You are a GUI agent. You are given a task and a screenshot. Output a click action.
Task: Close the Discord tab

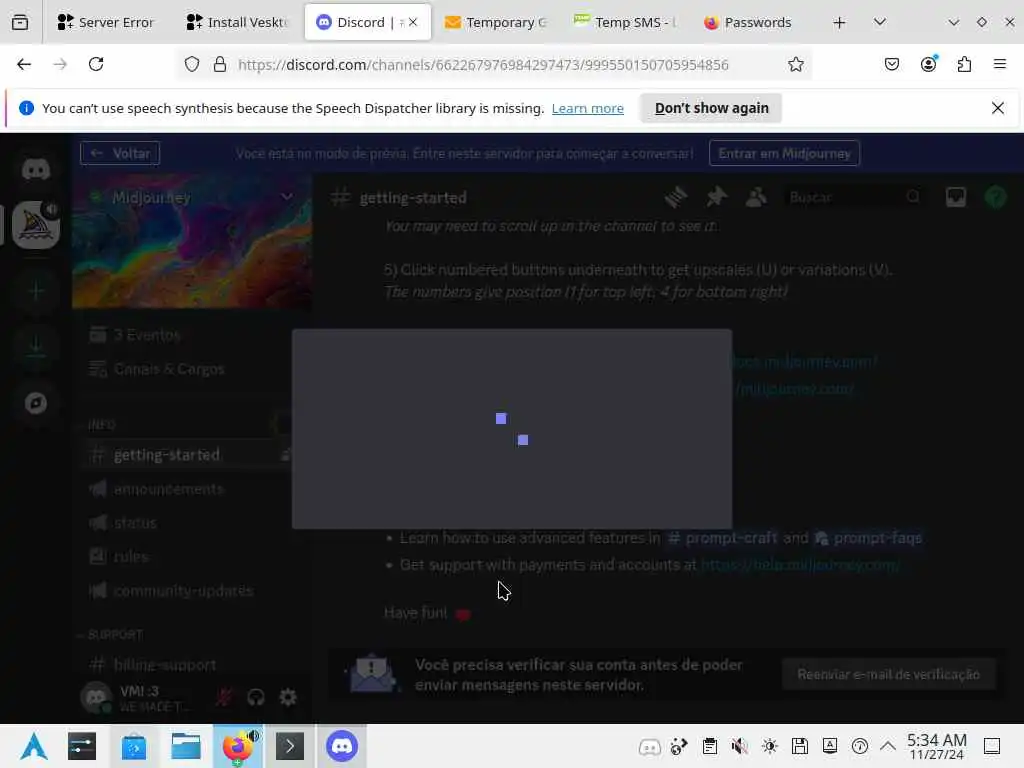(413, 22)
